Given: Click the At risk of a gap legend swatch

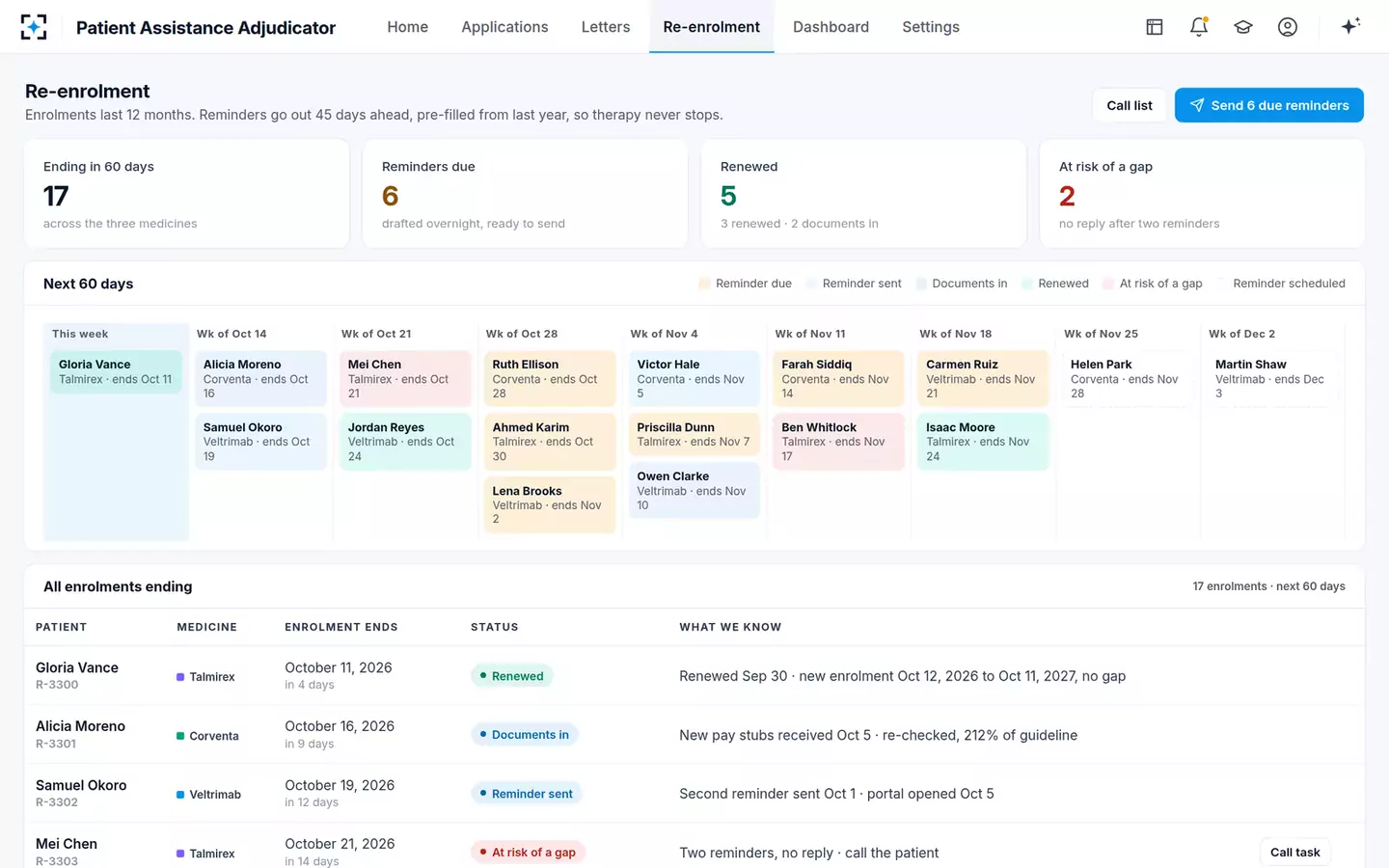Looking at the screenshot, I should click(1107, 284).
